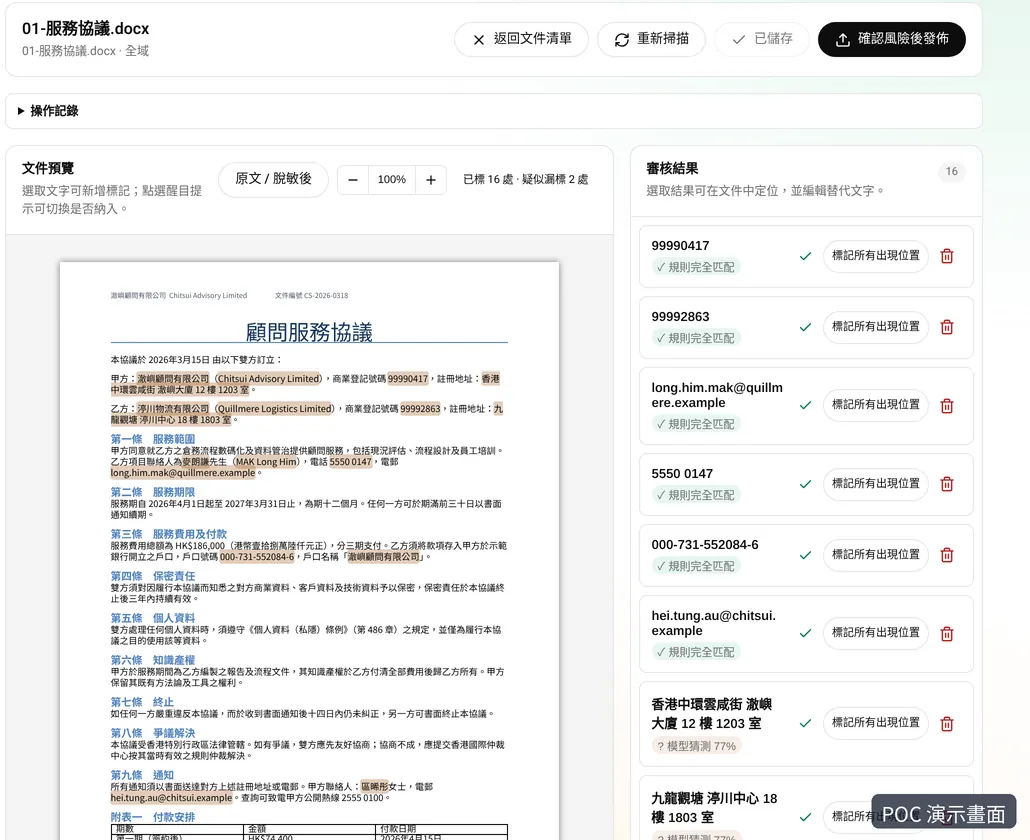Viewport: 1030px width, 840px height.
Task: Click highlighted Quillmere Logistics Limited in document
Action: coord(275,409)
